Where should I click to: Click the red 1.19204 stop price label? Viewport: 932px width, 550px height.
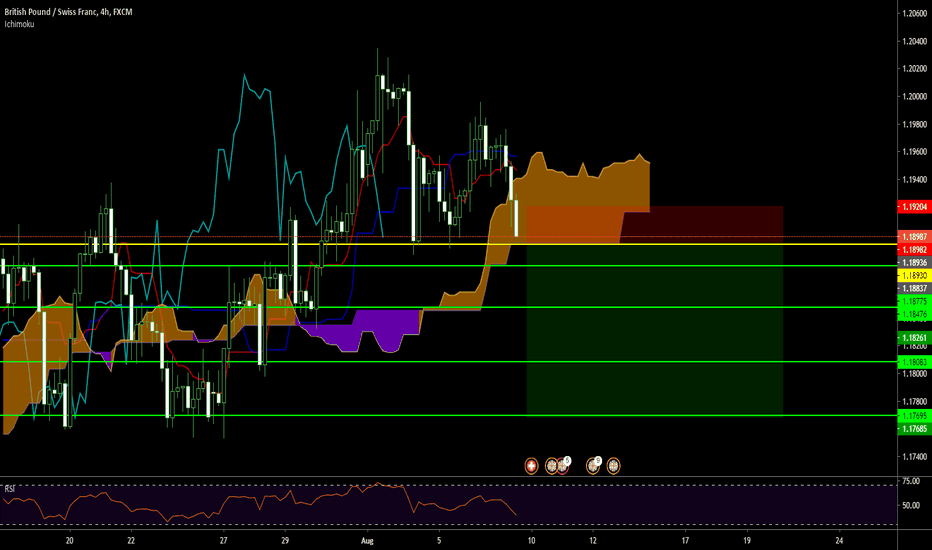[914, 207]
